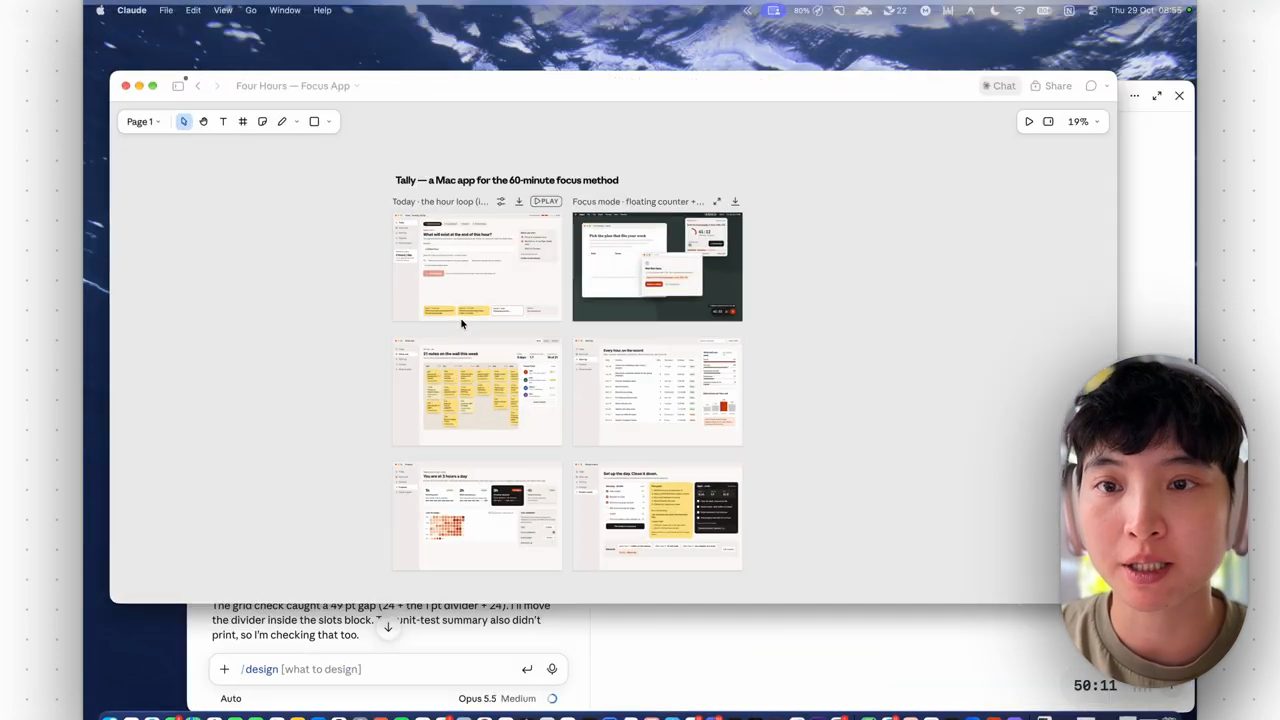Open the File menu

tap(166, 10)
